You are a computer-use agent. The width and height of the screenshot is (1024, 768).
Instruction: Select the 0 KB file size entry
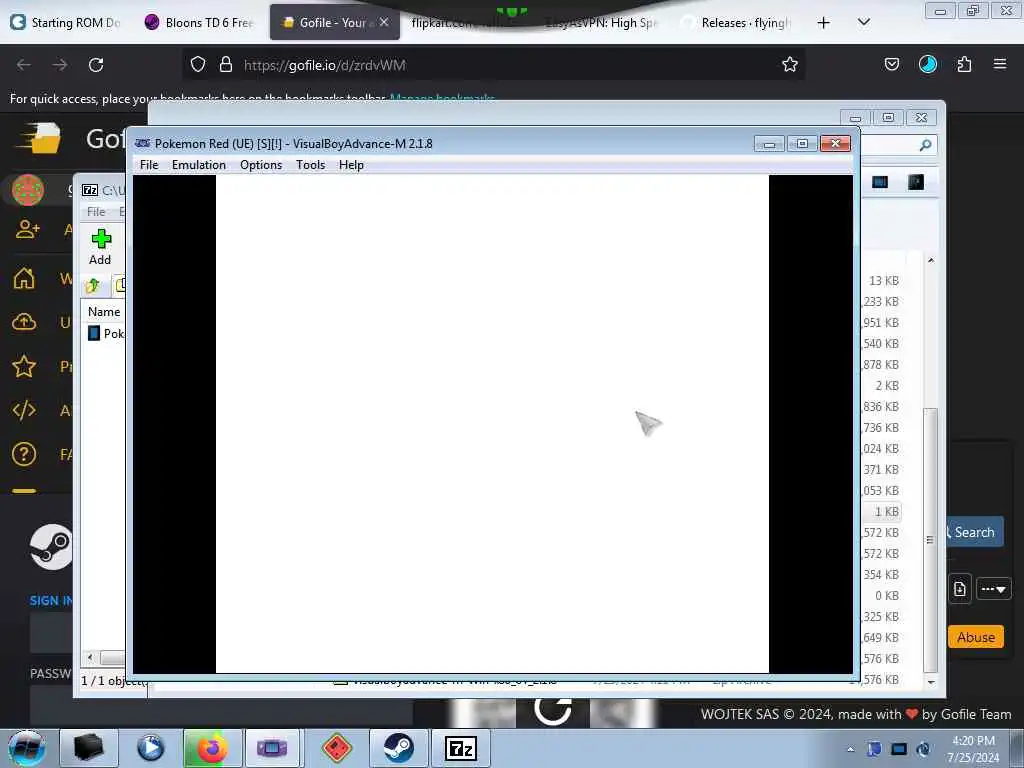click(x=887, y=596)
